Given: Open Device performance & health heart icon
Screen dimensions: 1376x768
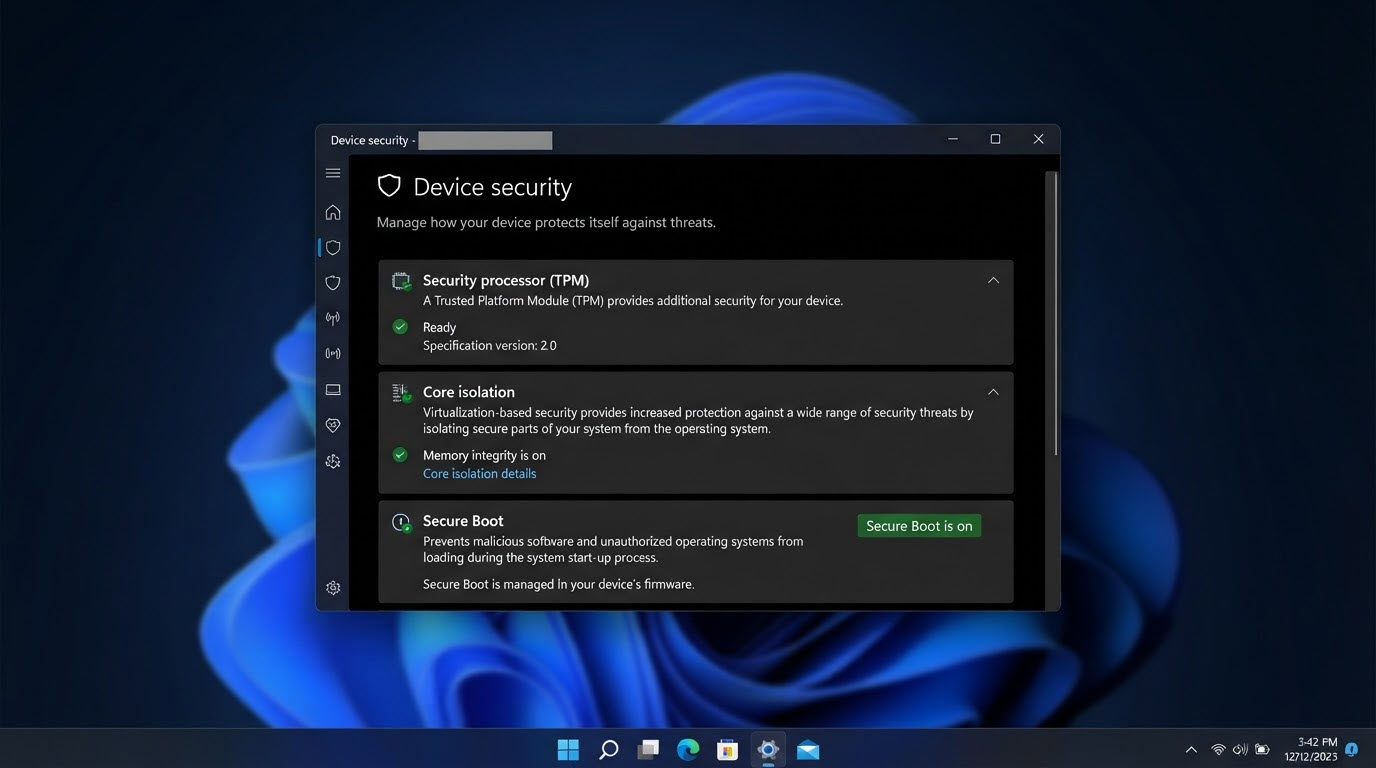Looking at the screenshot, I should coord(333,425).
